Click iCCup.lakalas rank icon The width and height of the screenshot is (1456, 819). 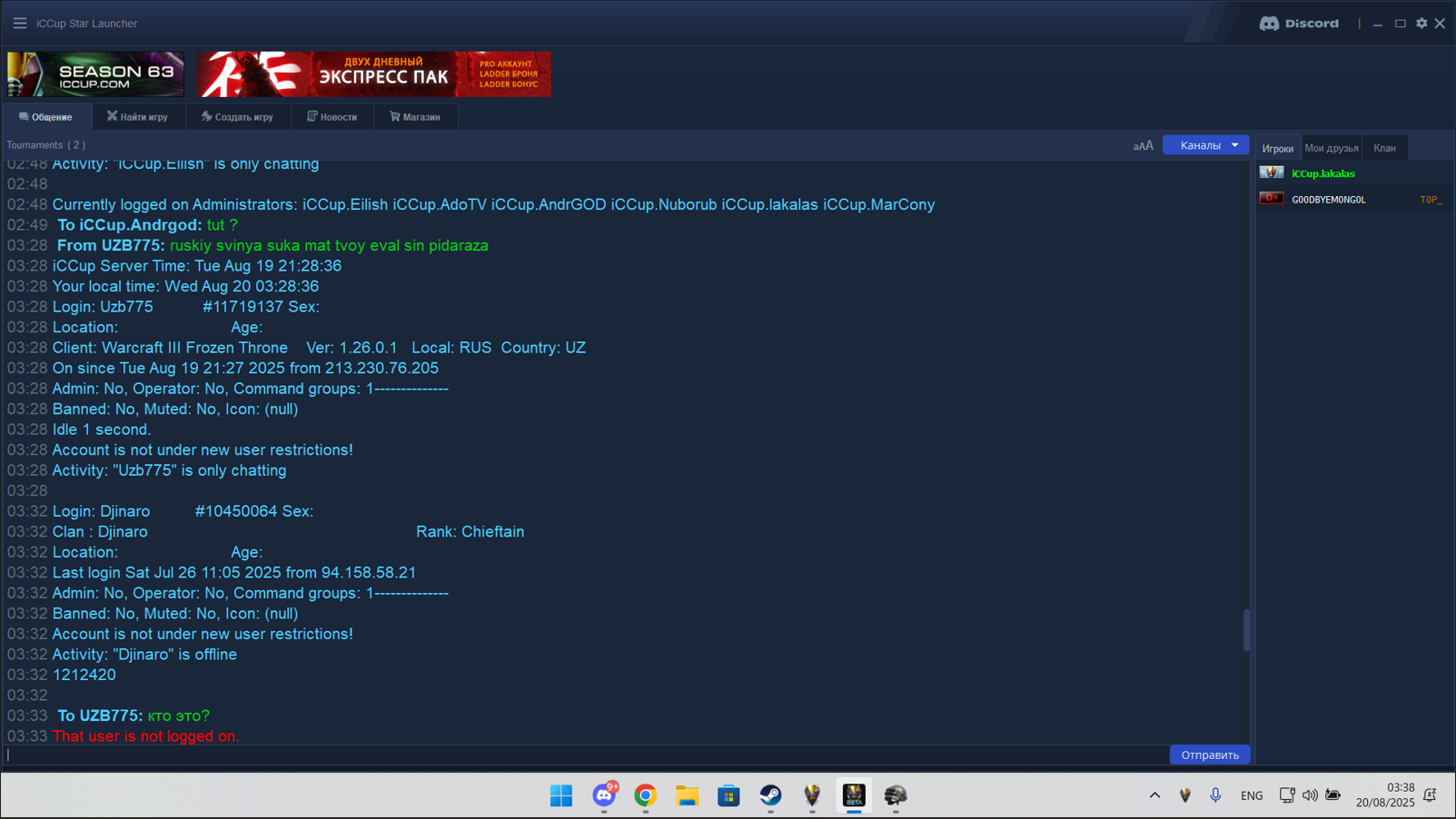point(1272,173)
